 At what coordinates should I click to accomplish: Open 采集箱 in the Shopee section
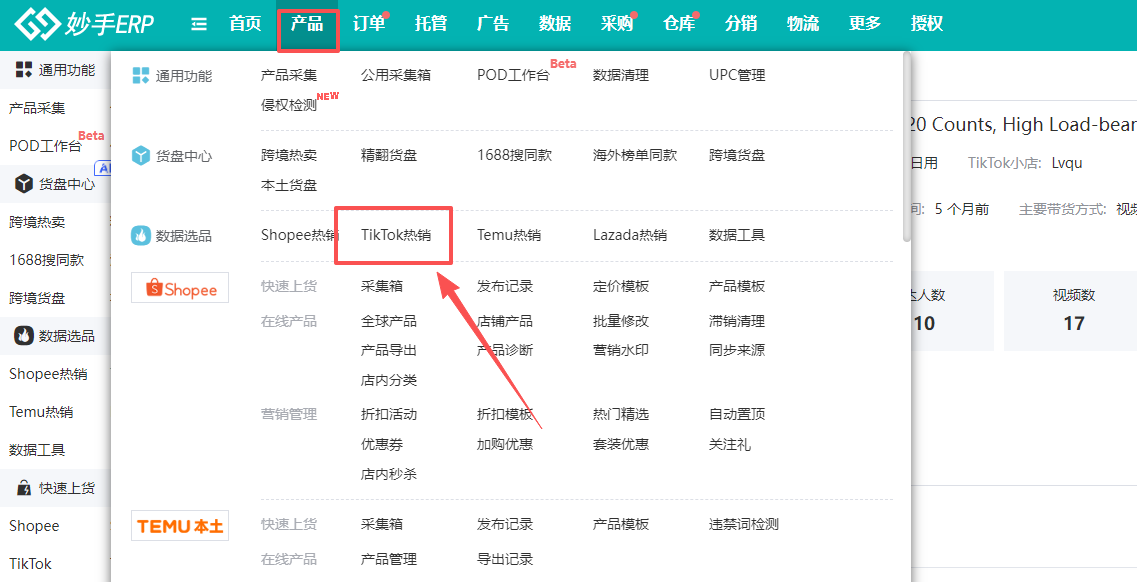[x=381, y=286]
